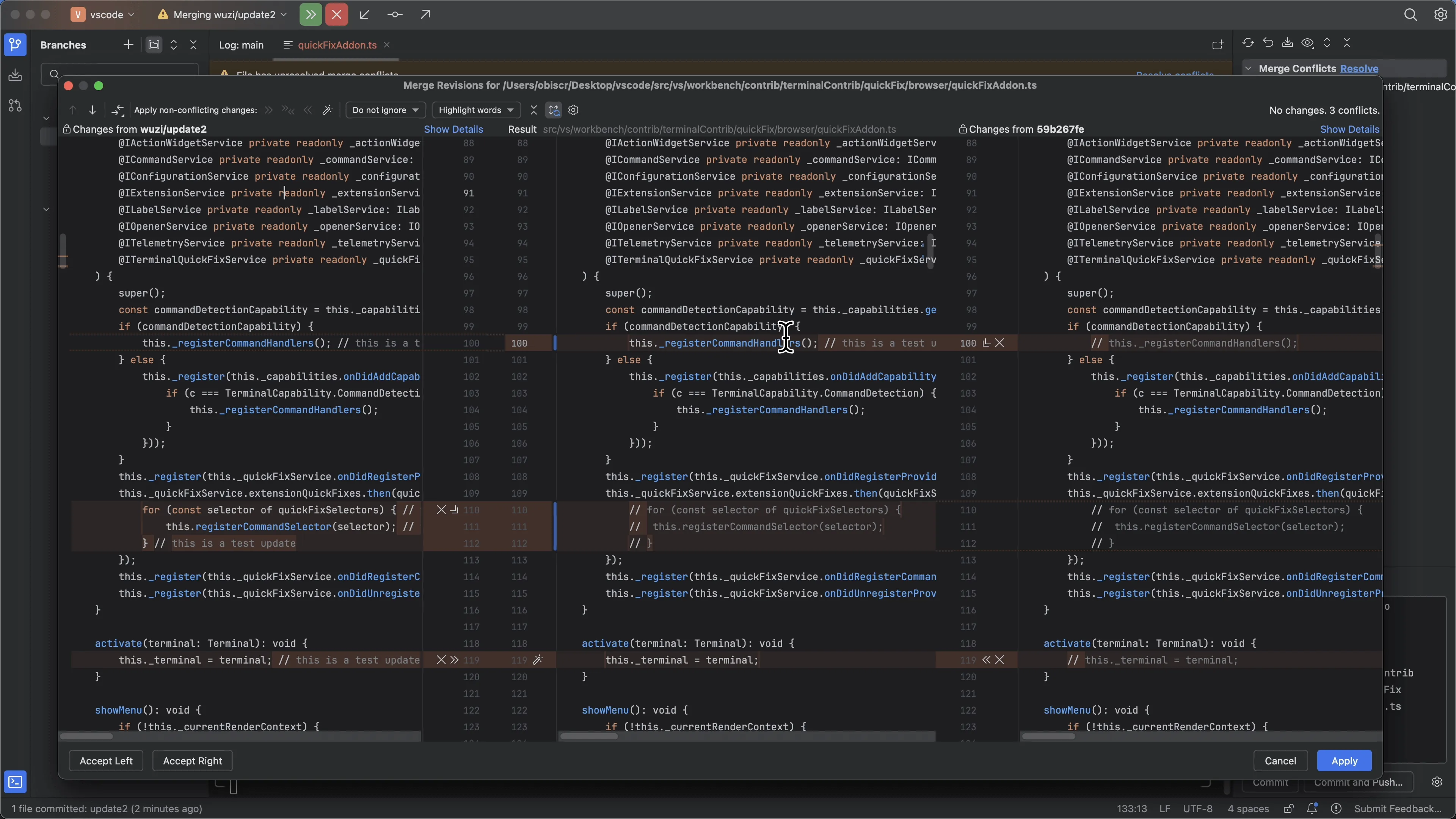Open search everywhere magnifier
This screenshot has height=819, width=1456.
pyautogui.click(x=1410, y=15)
